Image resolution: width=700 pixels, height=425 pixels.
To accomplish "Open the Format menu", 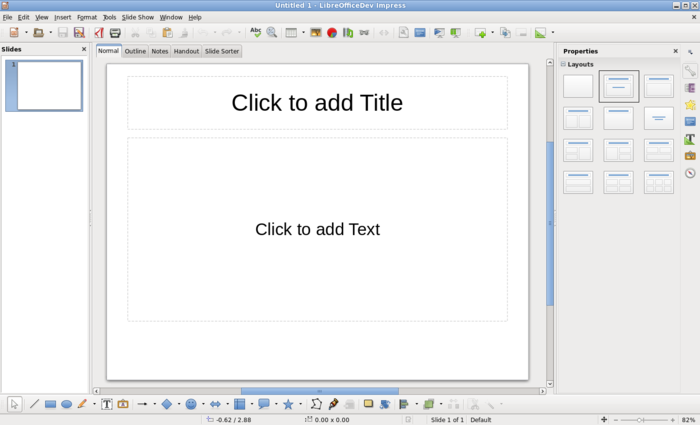I will [x=87, y=17].
